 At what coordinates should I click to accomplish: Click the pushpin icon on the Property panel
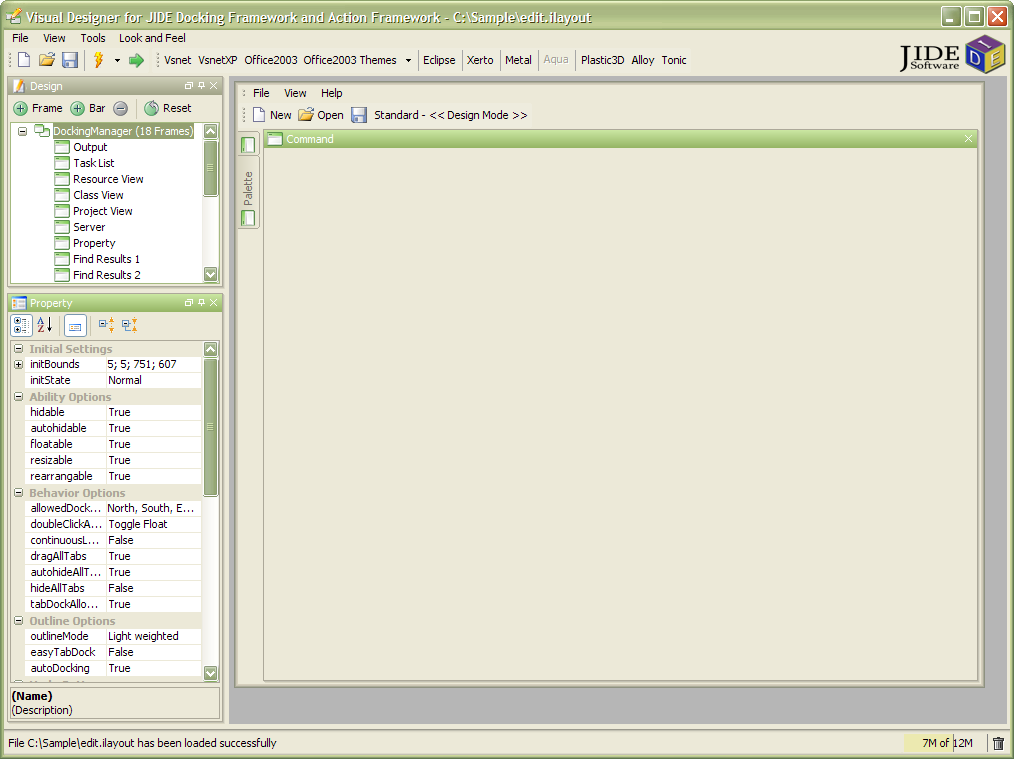[201, 303]
